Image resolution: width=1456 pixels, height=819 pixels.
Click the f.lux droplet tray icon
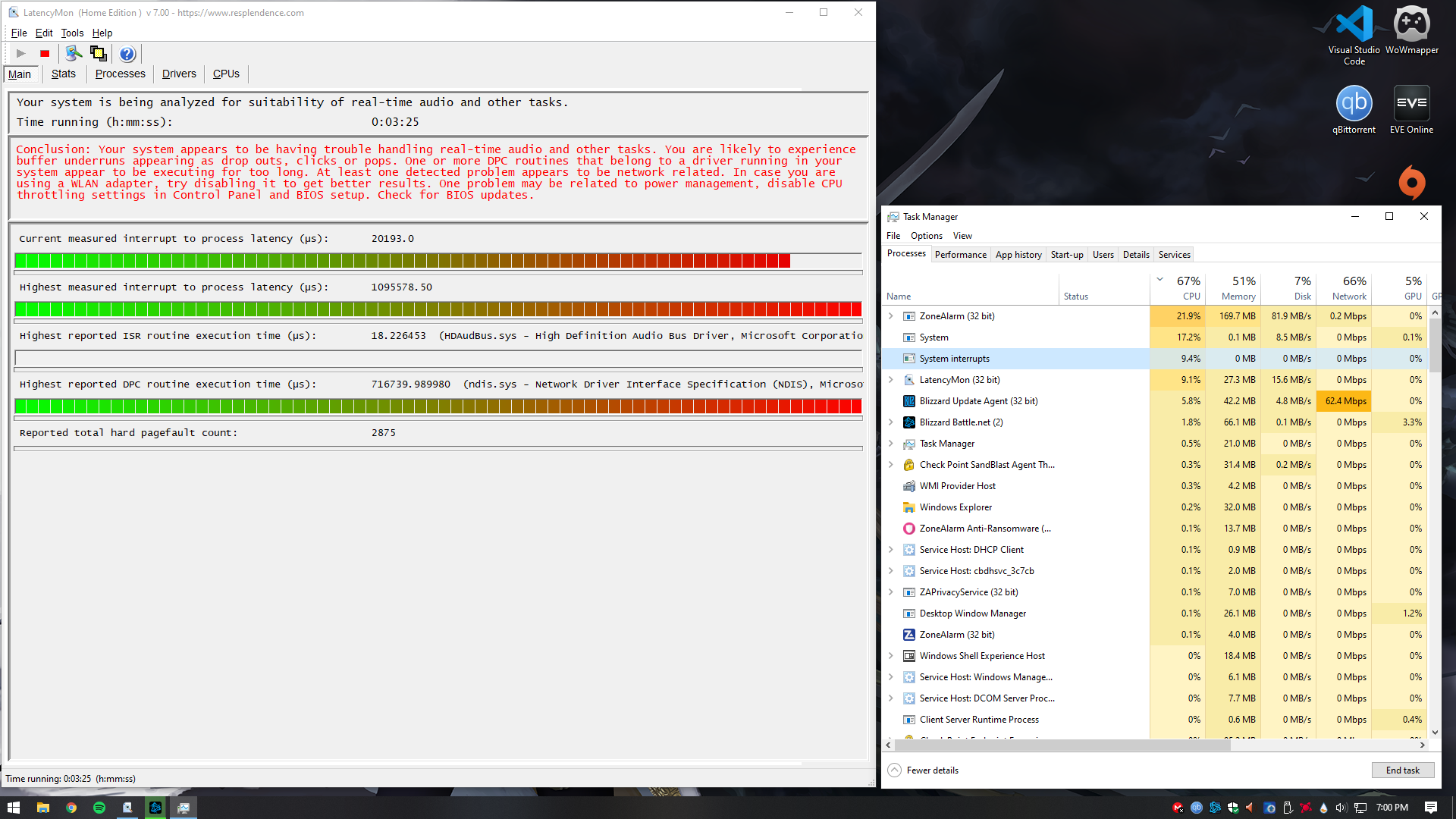point(1323,808)
